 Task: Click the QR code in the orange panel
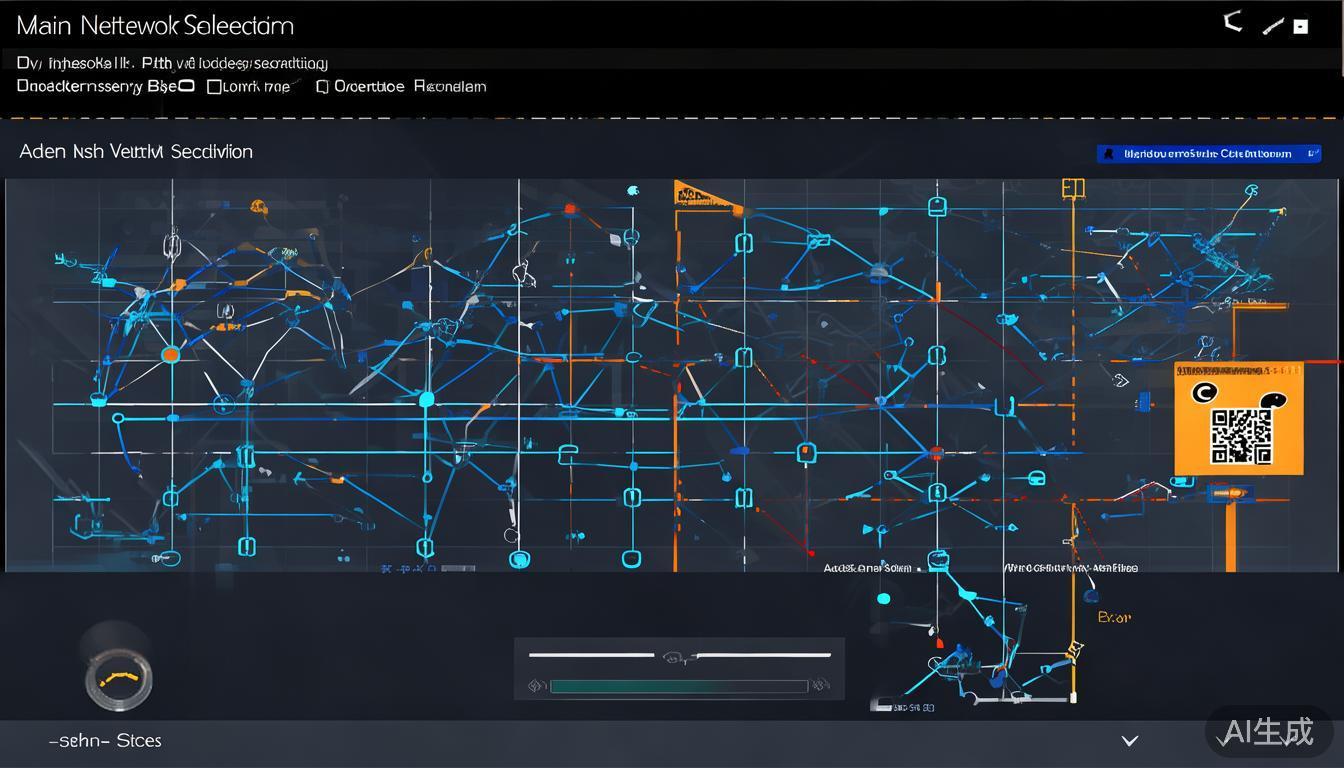pyautogui.click(x=1241, y=436)
